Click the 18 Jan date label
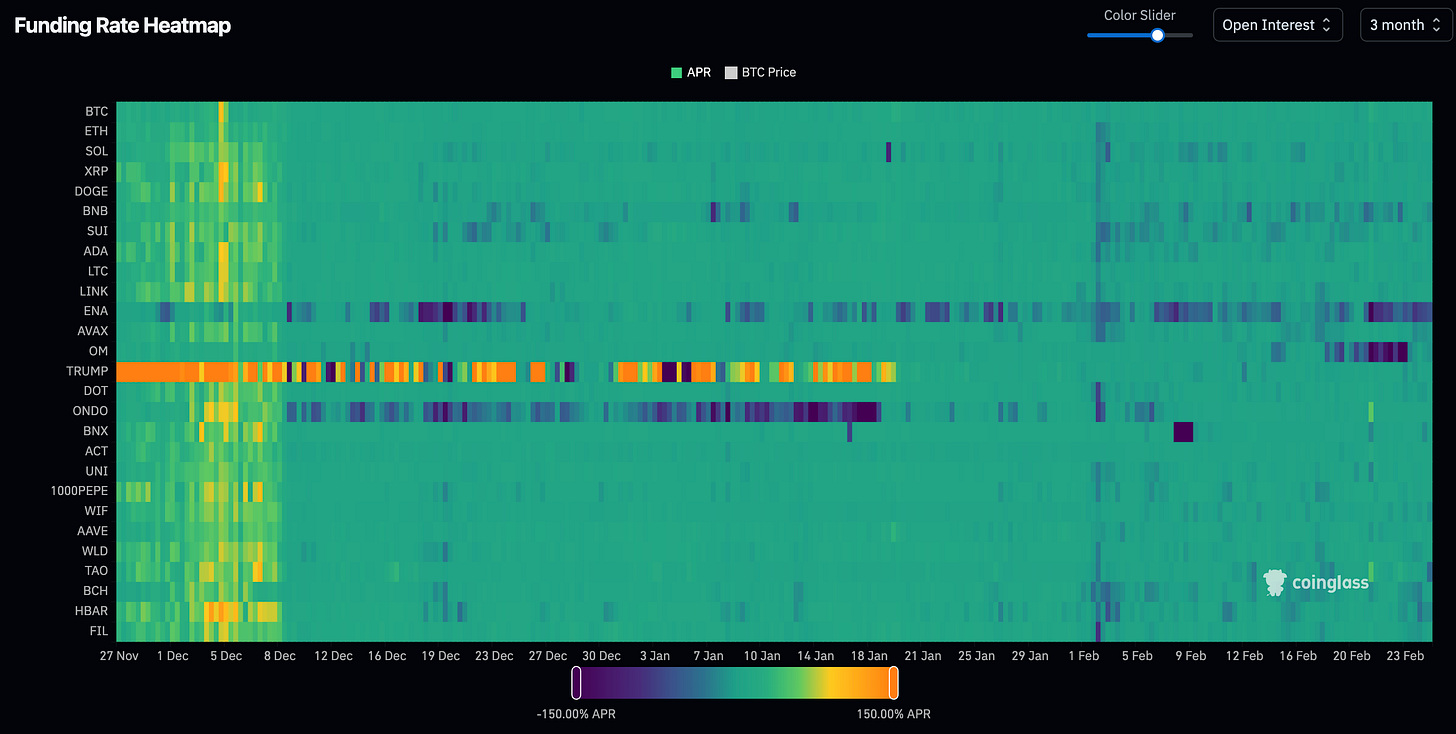The width and height of the screenshot is (1456, 734). pos(869,656)
